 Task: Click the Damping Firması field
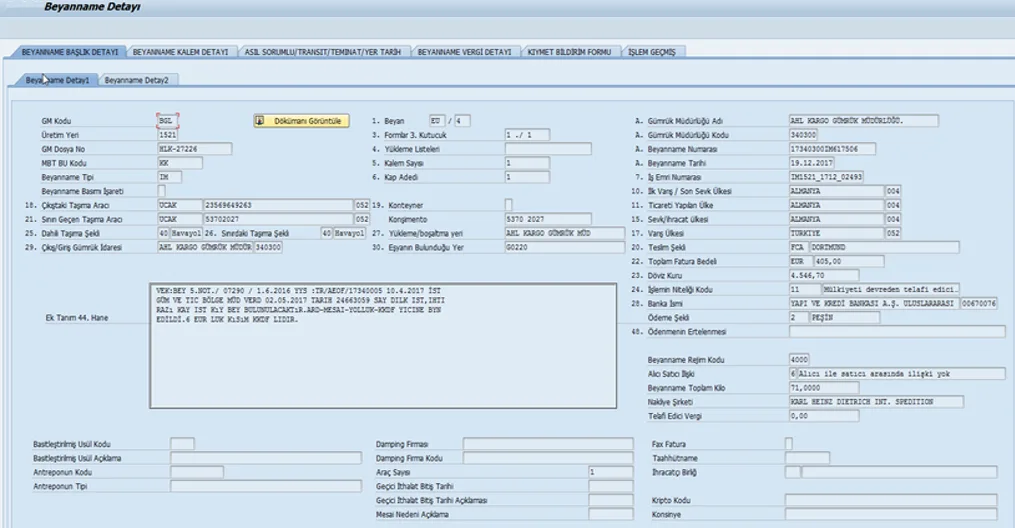(548, 444)
